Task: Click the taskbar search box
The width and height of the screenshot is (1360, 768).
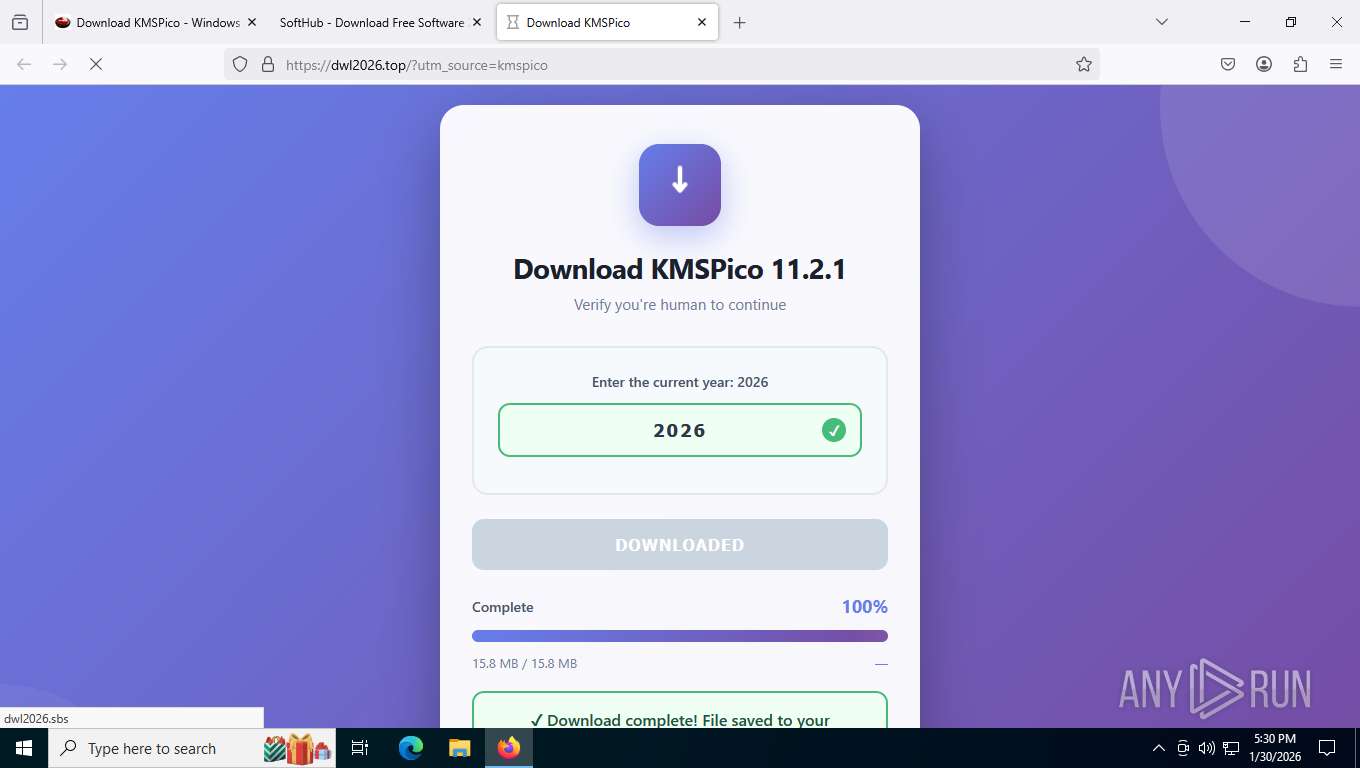Action: tap(194, 748)
